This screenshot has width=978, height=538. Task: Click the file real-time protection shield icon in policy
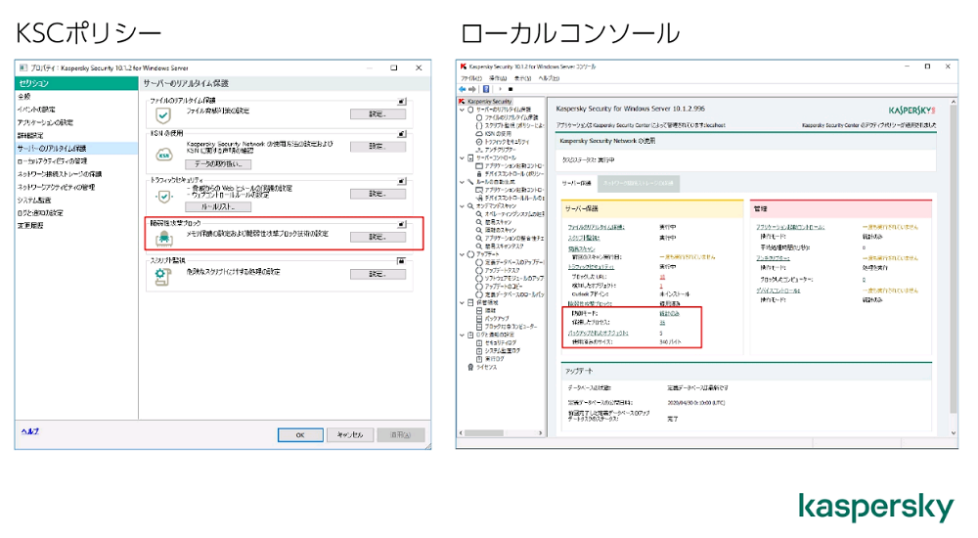coord(163,115)
